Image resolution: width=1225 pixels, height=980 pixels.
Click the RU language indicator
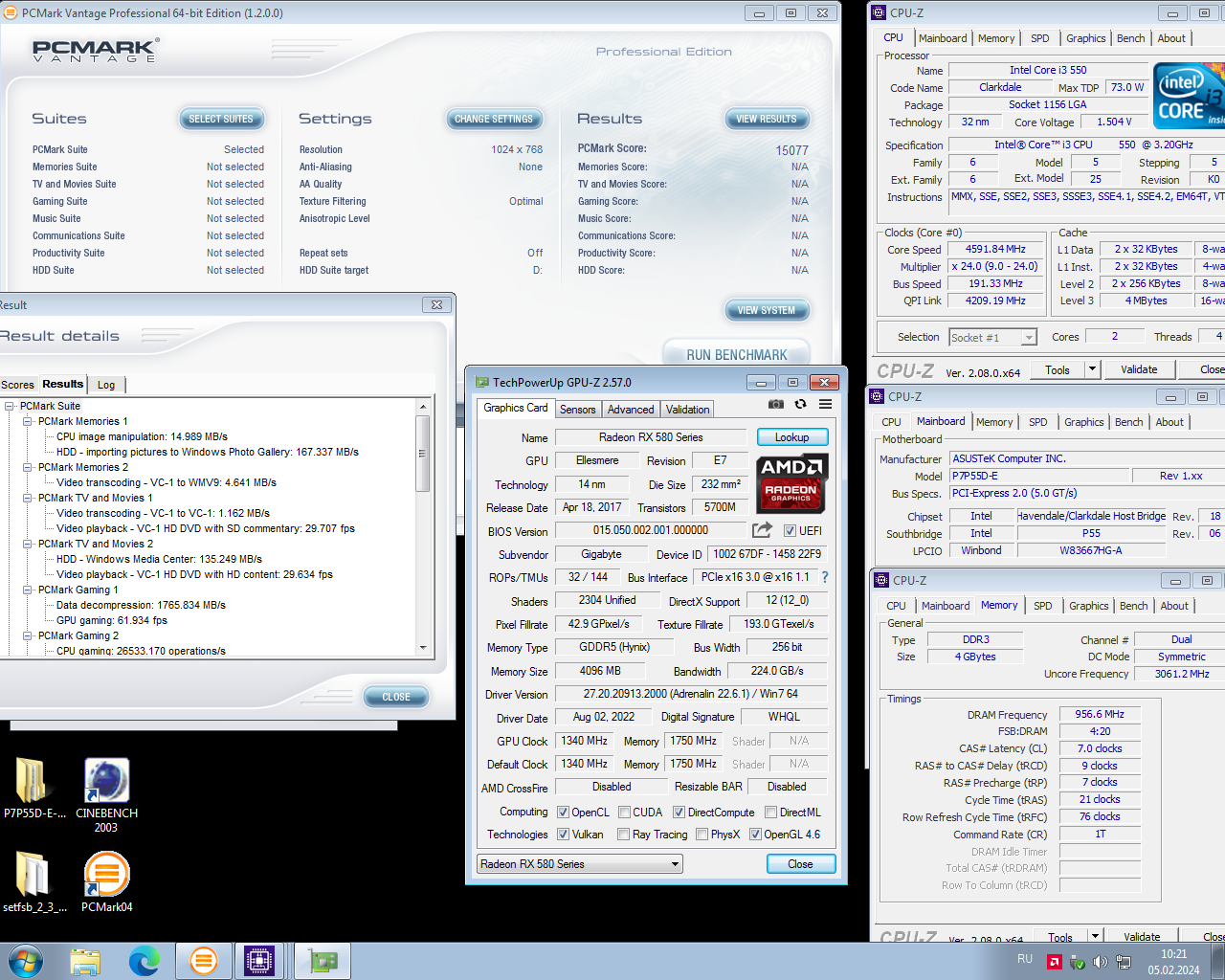1025,959
